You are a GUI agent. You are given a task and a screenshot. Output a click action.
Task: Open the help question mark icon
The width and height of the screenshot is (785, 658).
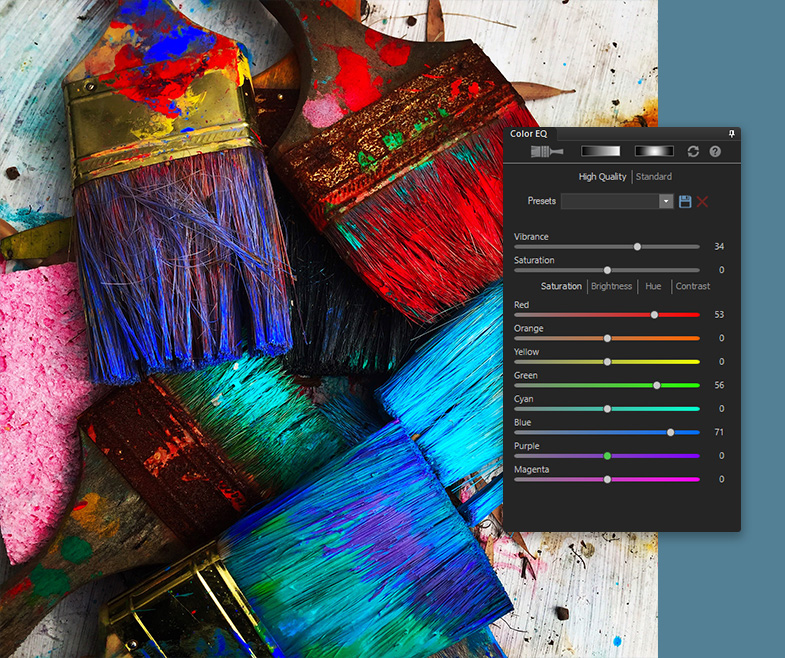point(715,151)
